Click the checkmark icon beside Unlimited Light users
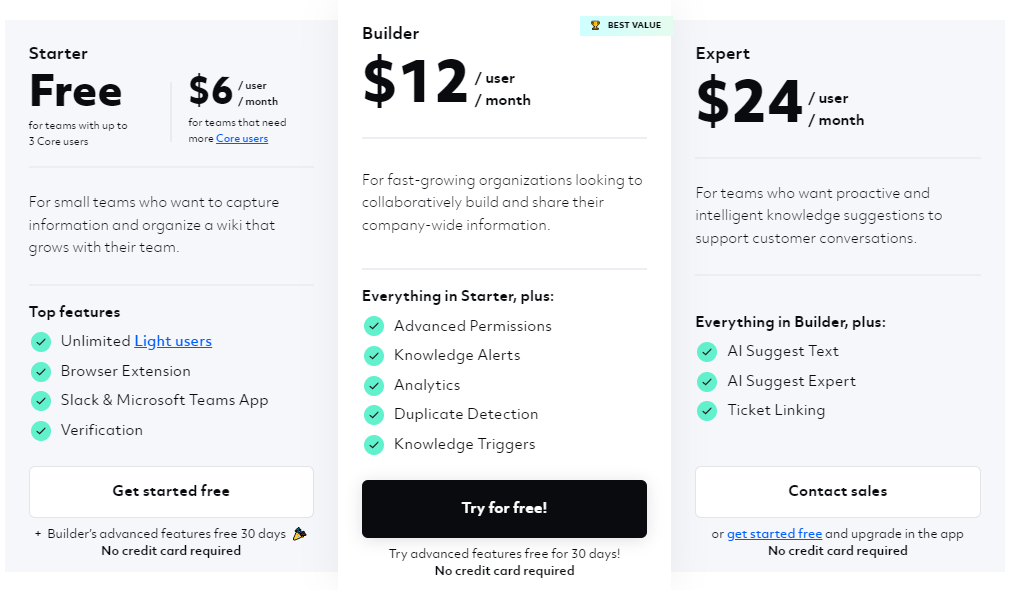The image size is (1009, 590). [x=41, y=342]
